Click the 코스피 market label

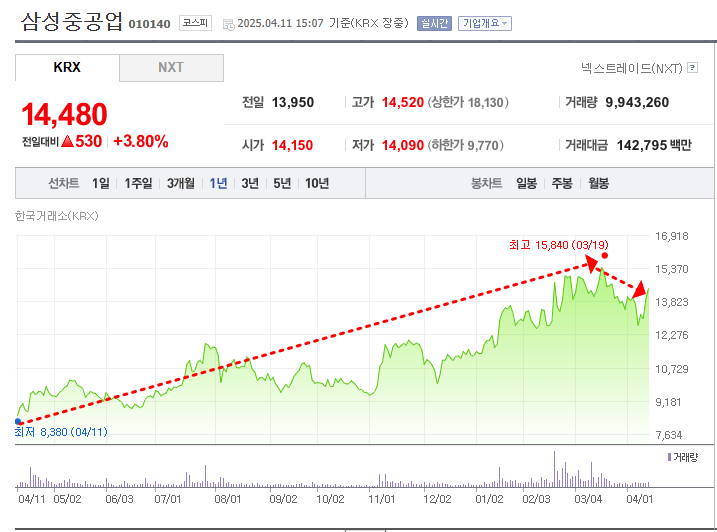pyautogui.click(x=195, y=23)
